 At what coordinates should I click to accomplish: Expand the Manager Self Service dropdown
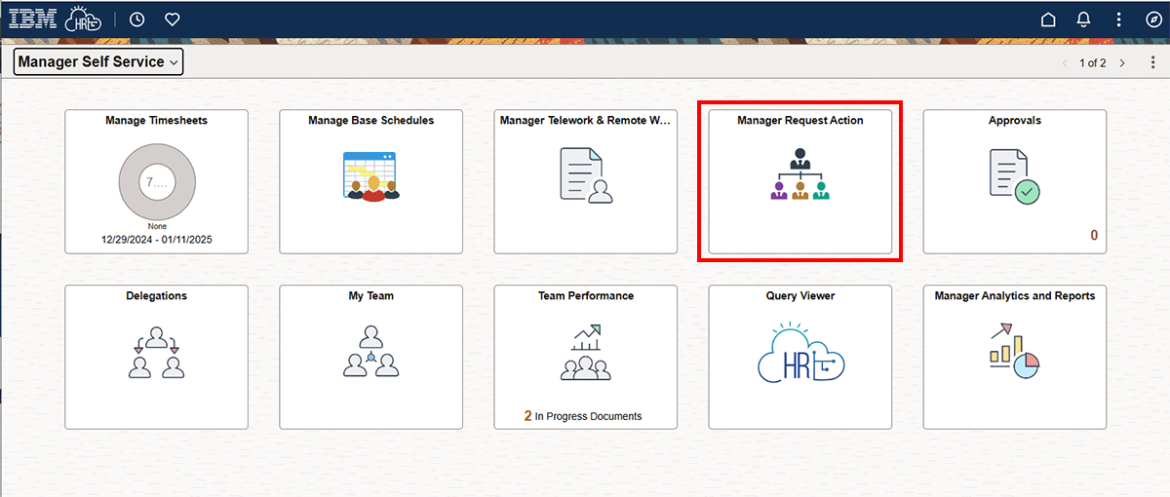pyautogui.click(x=98, y=62)
